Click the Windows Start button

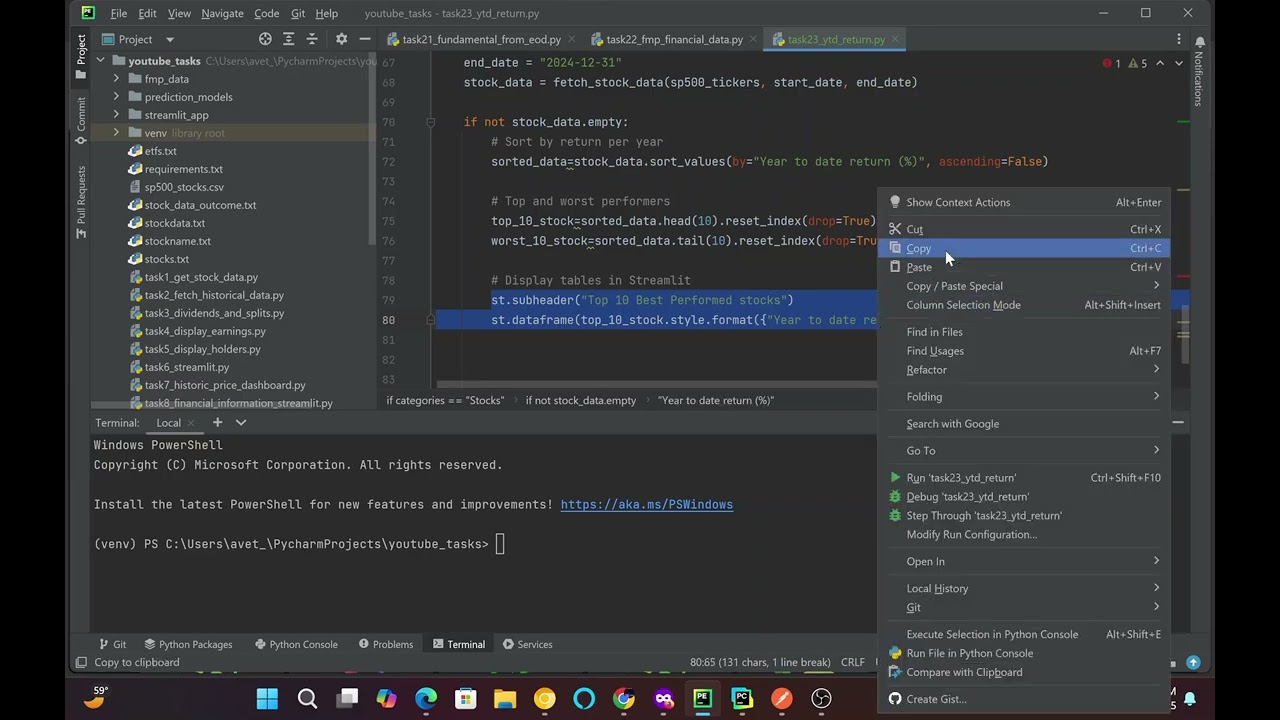pos(267,698)
